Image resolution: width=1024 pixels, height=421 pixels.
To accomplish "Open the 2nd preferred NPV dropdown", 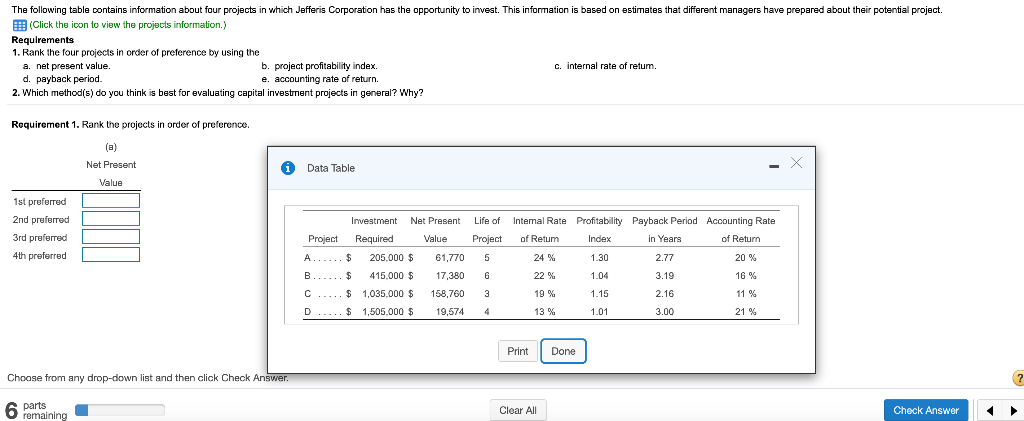I will pos(111,219).
